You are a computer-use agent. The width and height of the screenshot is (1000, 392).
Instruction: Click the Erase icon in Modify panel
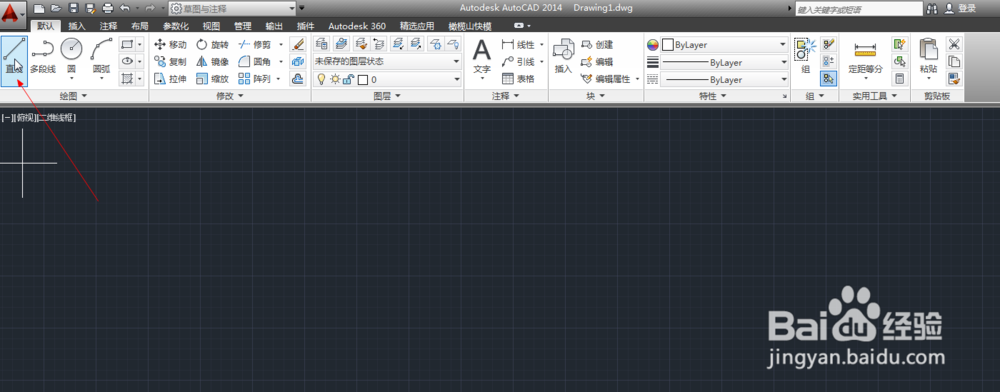pyautogui.click(x=298, y=44)
